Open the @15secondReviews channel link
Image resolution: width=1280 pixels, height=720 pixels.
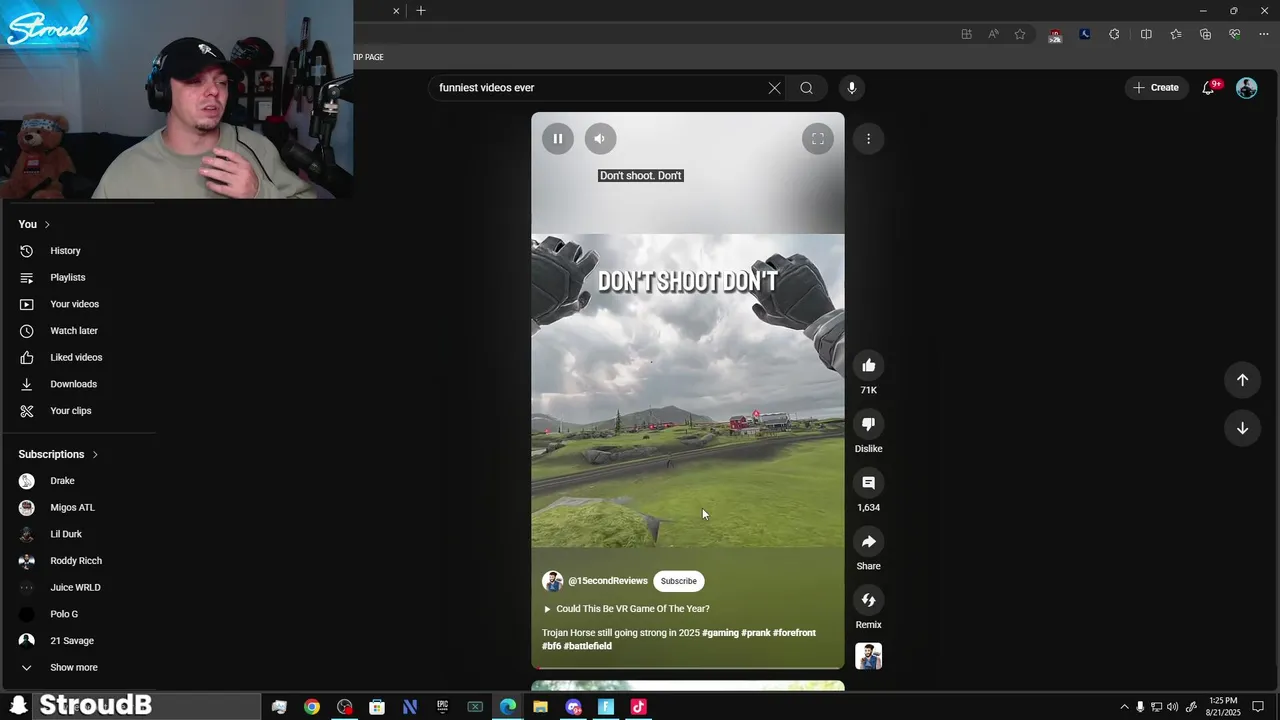tap(608, 581)
